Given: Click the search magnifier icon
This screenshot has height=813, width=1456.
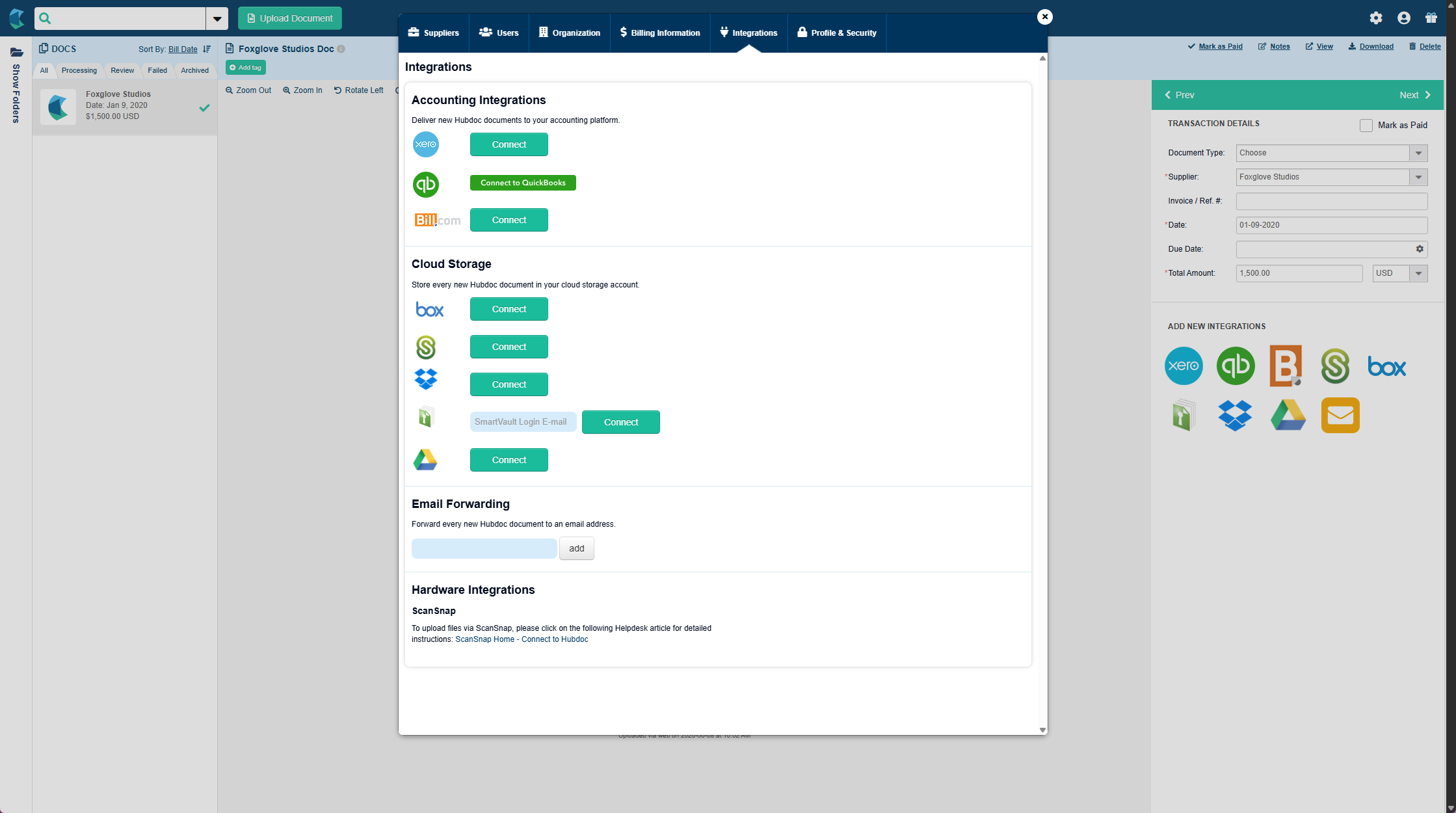Looking at the screenshot, I should coord(45,18).
